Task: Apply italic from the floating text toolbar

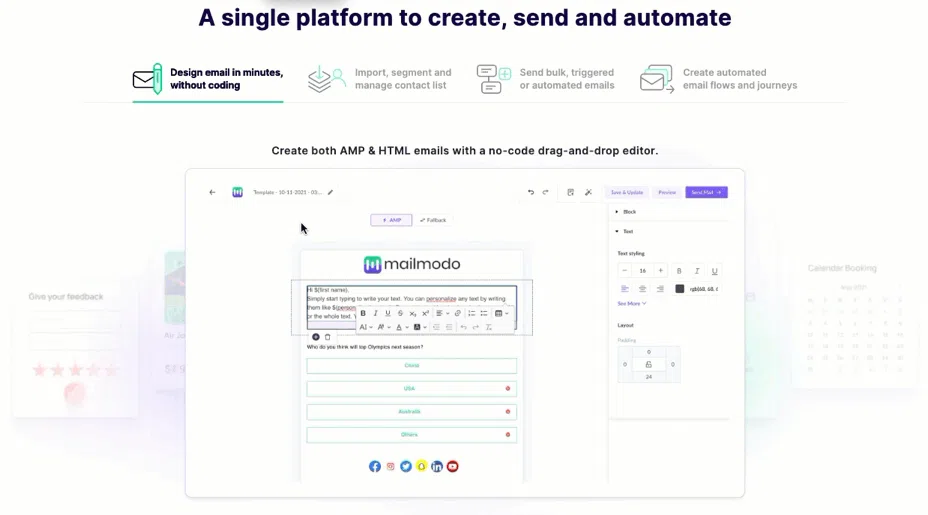Action: coord(375,314)
